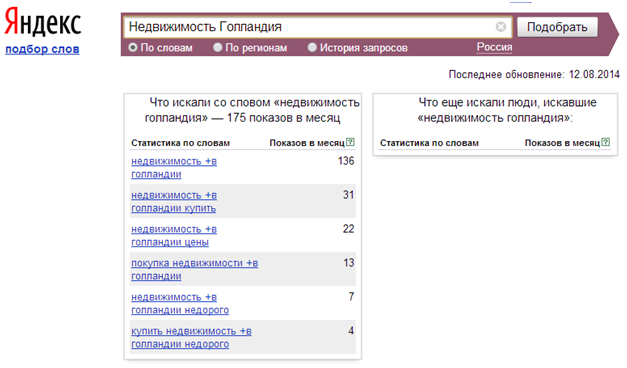Select the По регионам radio button
This screenshot has height=368, width=627.
tap(218, 48)
